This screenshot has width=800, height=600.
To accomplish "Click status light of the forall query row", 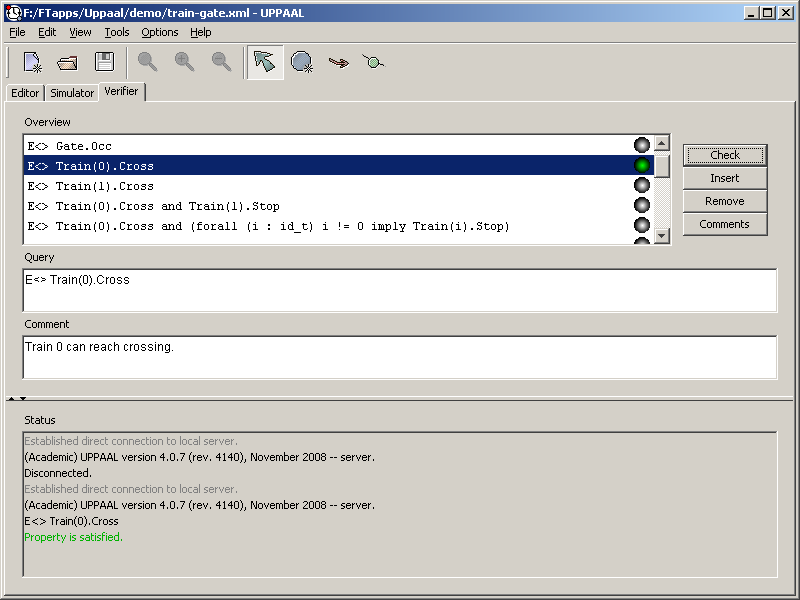I will [642, 225].
